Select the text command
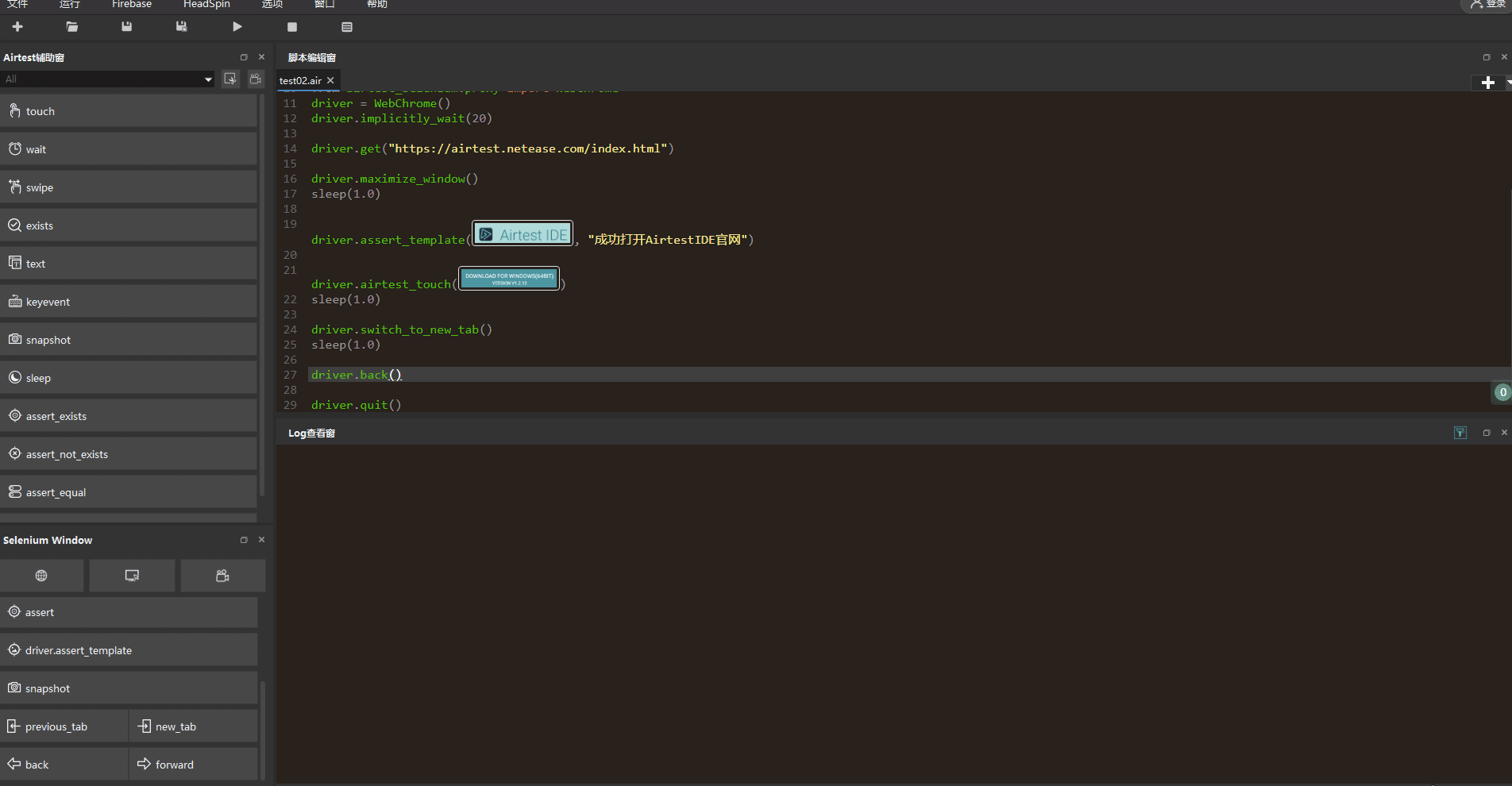The width and height of the screenshot is (1512, 786). pos(129,264)
